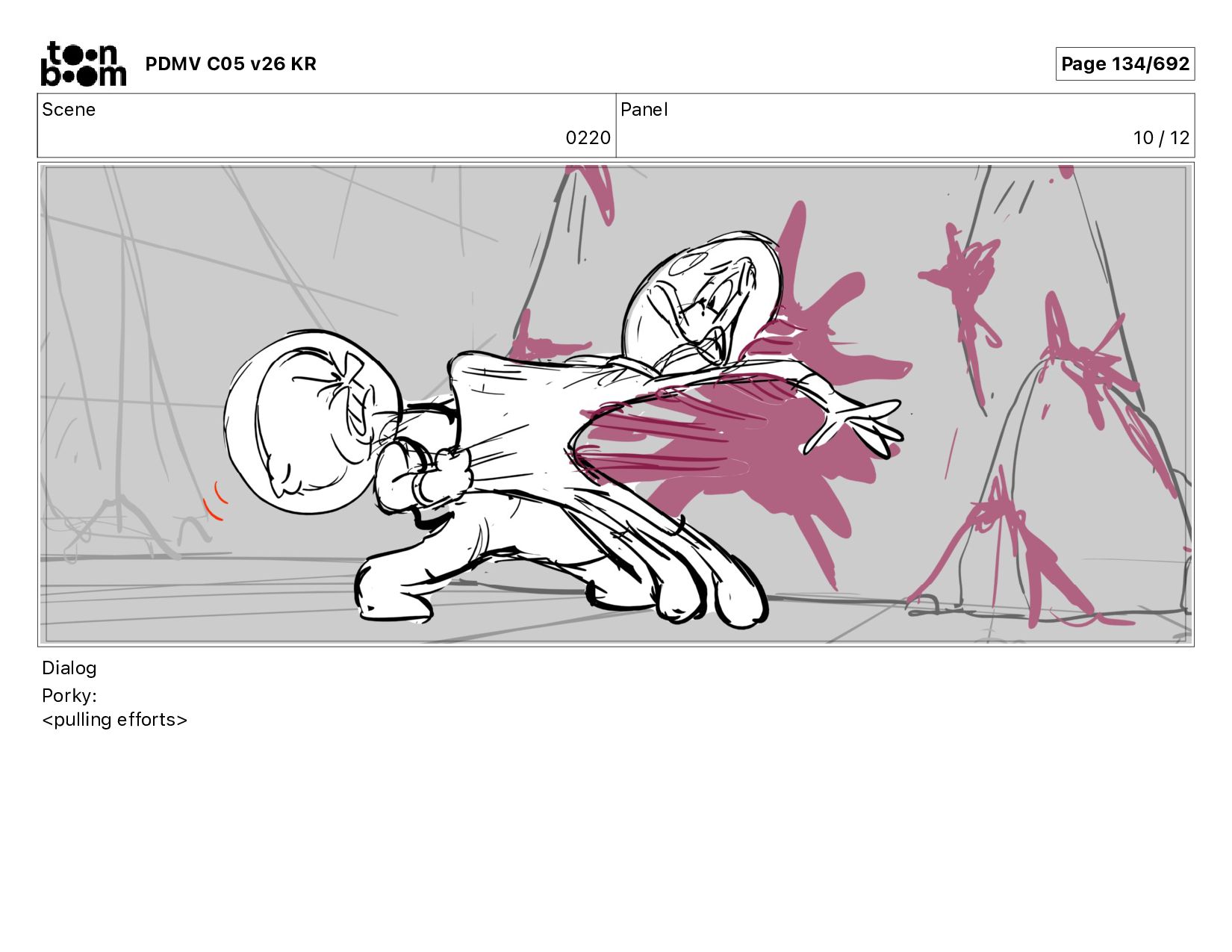This screenshot has width=1232, height=952.
Task: Select the panel count "10 / 12"
Action: [x=1161, y=138]
